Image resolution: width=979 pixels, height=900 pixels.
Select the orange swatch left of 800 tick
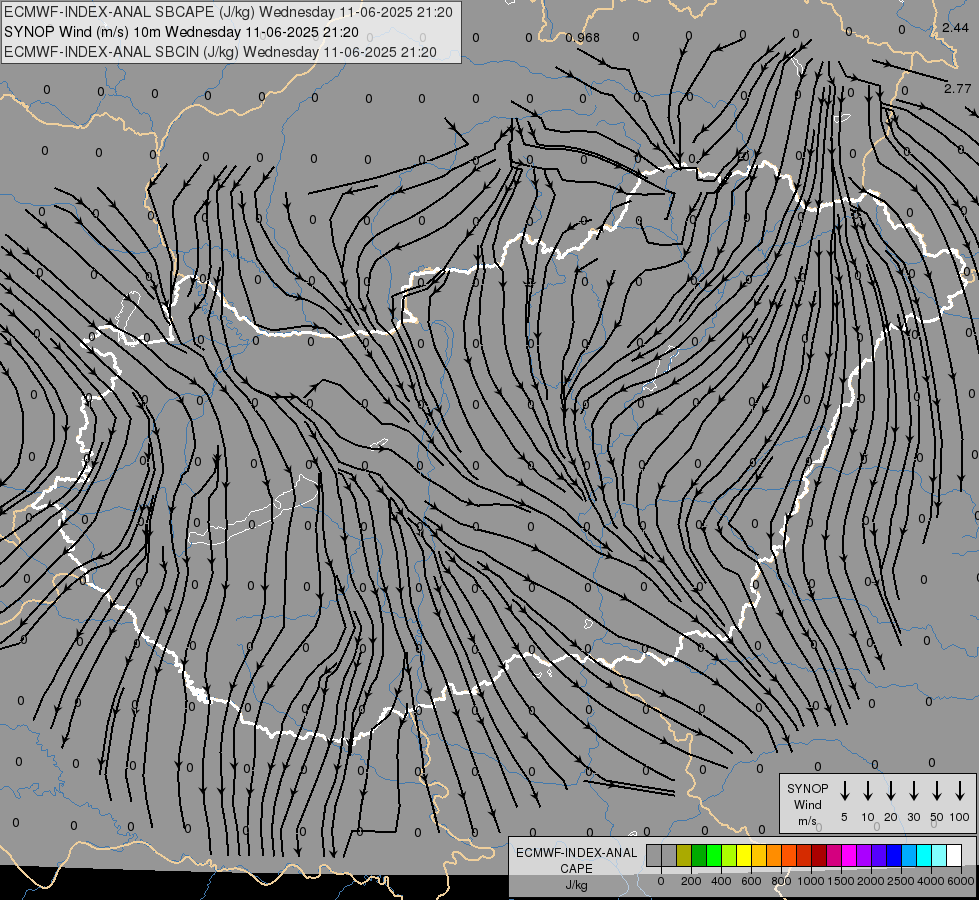[x=774, y=855]
